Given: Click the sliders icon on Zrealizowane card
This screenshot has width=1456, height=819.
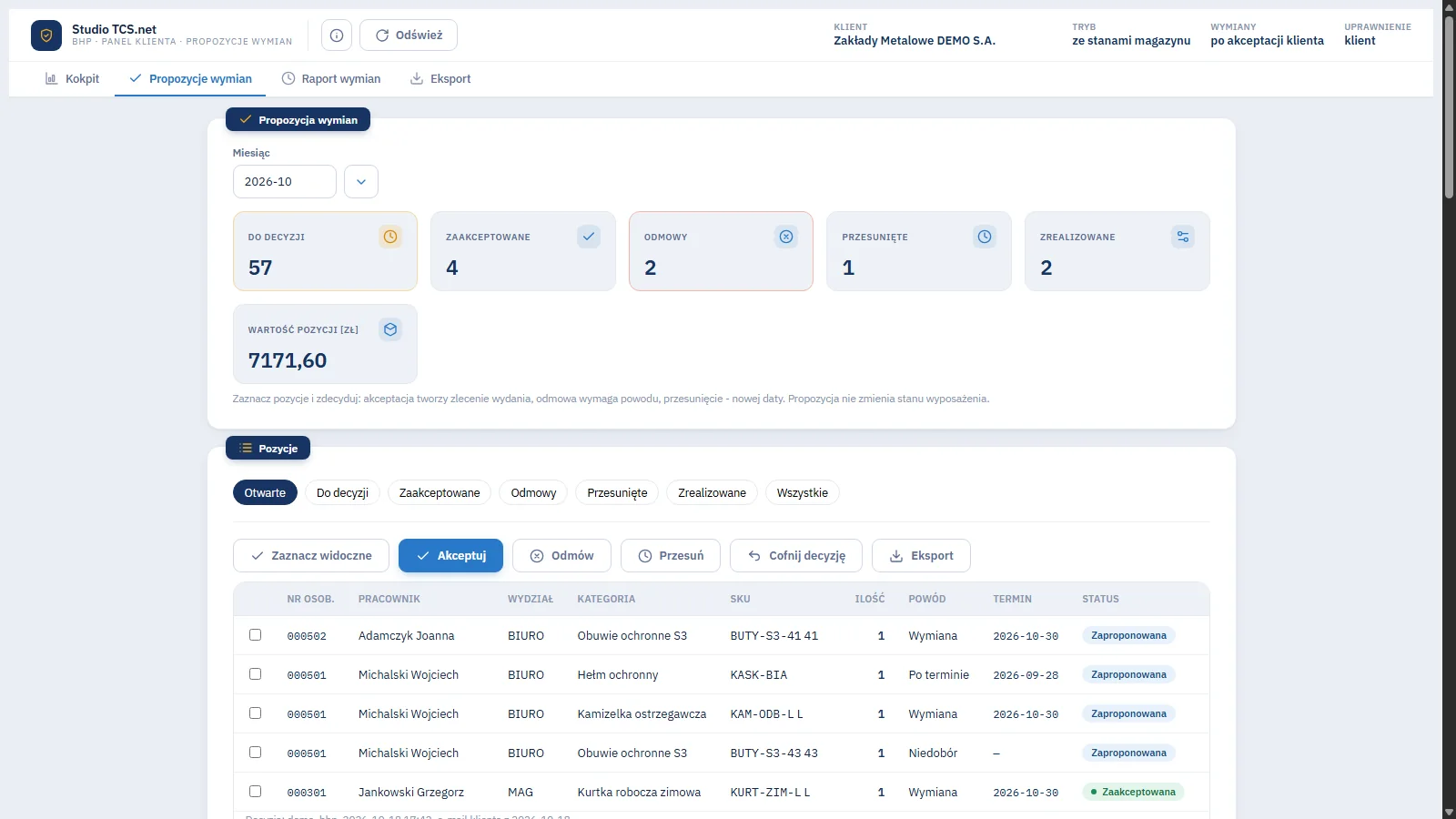Looking at the screenshot, I should pyautogui.click(x=1183, y=237).
